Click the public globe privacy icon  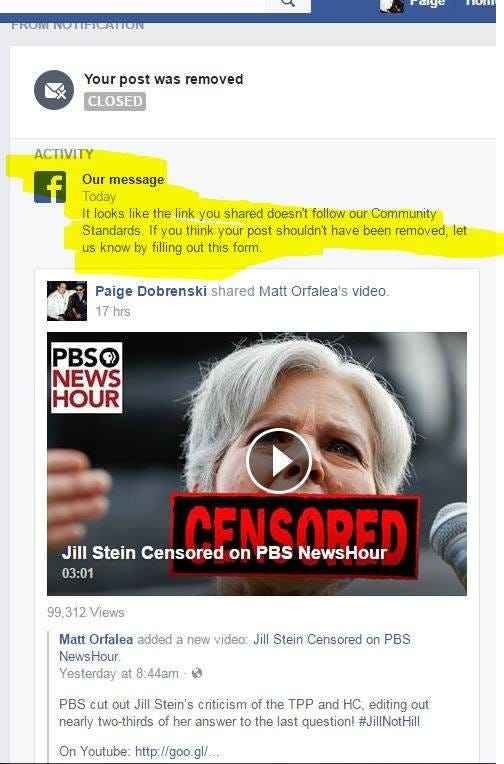197,673
